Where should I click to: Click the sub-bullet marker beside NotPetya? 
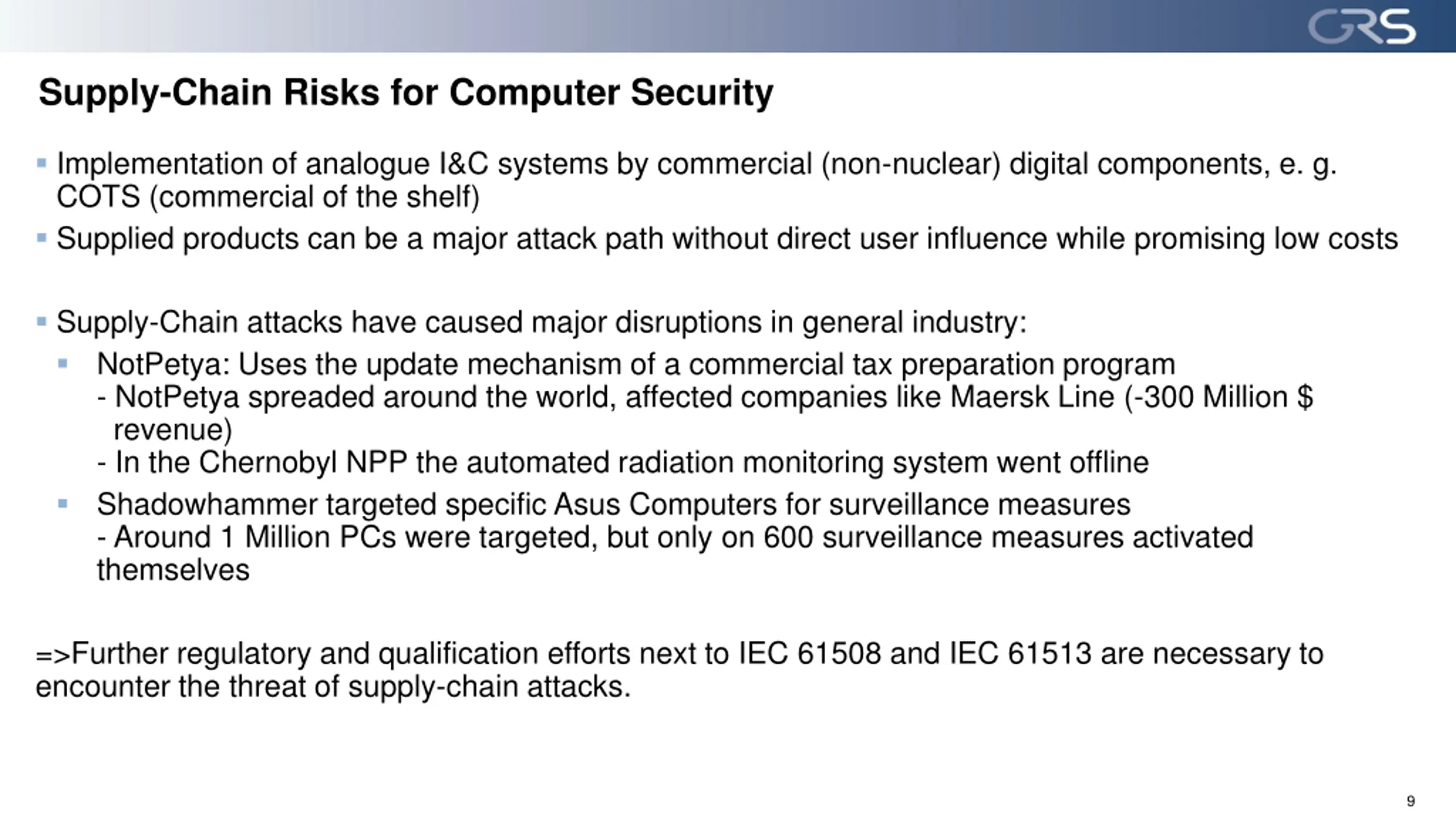(63, 363)
